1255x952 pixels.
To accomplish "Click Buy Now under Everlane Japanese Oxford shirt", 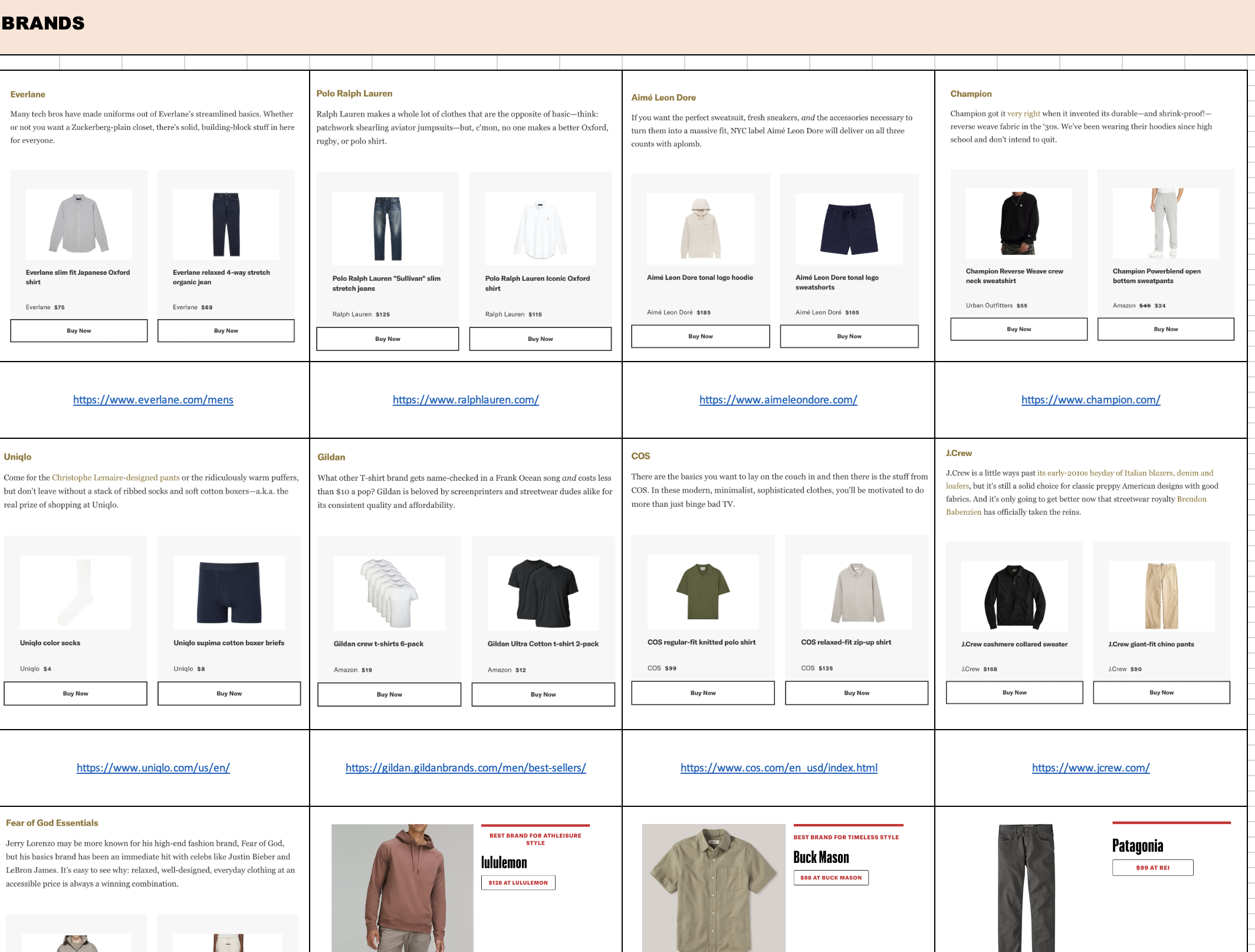I will (x=79, y=331).
